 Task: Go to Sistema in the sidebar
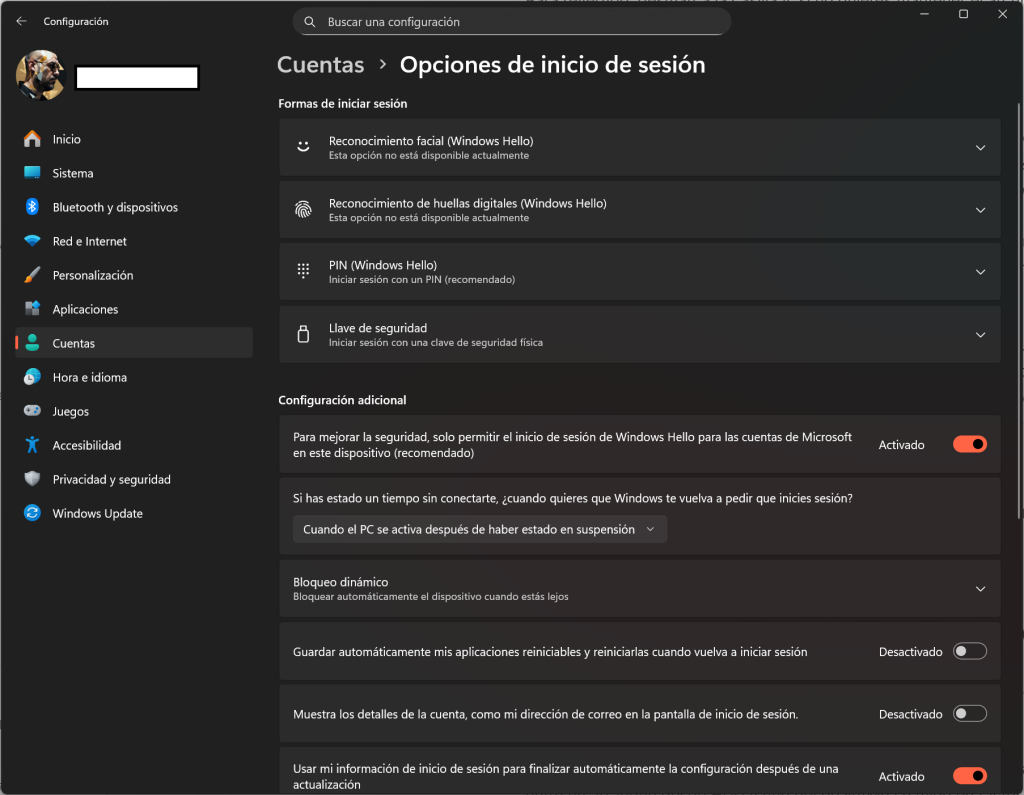click(x=73, y=173)
